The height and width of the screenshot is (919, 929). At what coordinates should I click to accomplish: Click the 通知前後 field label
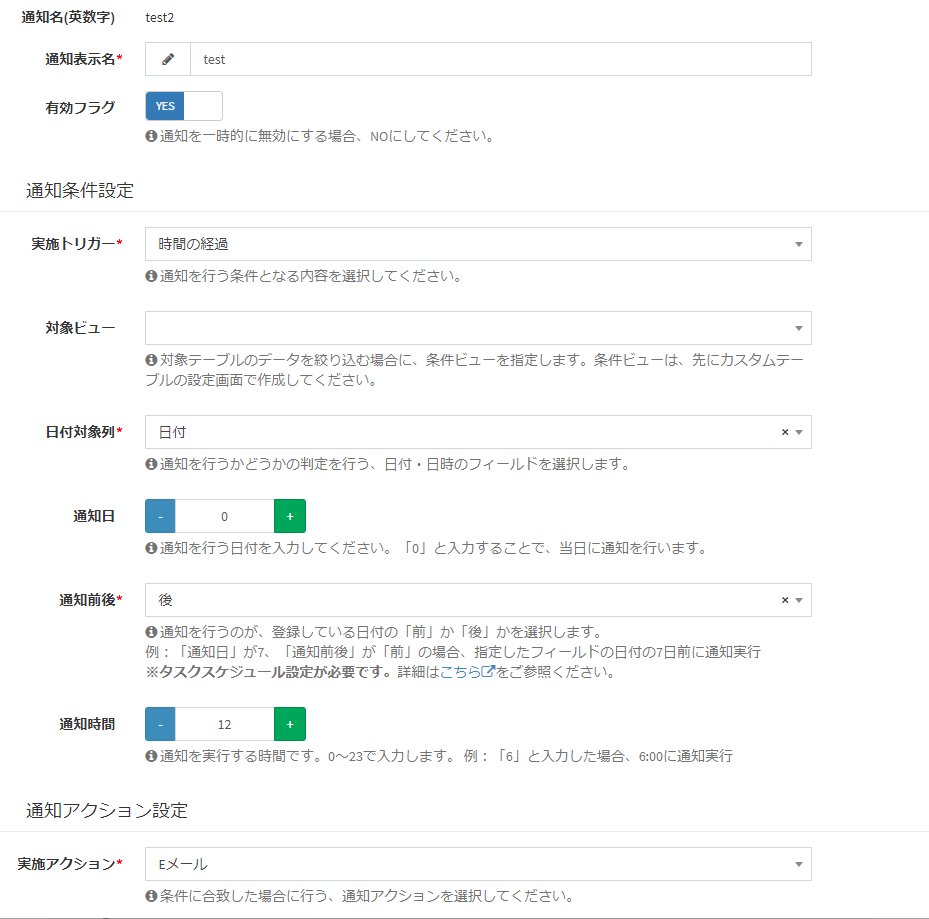pos(90,600)
